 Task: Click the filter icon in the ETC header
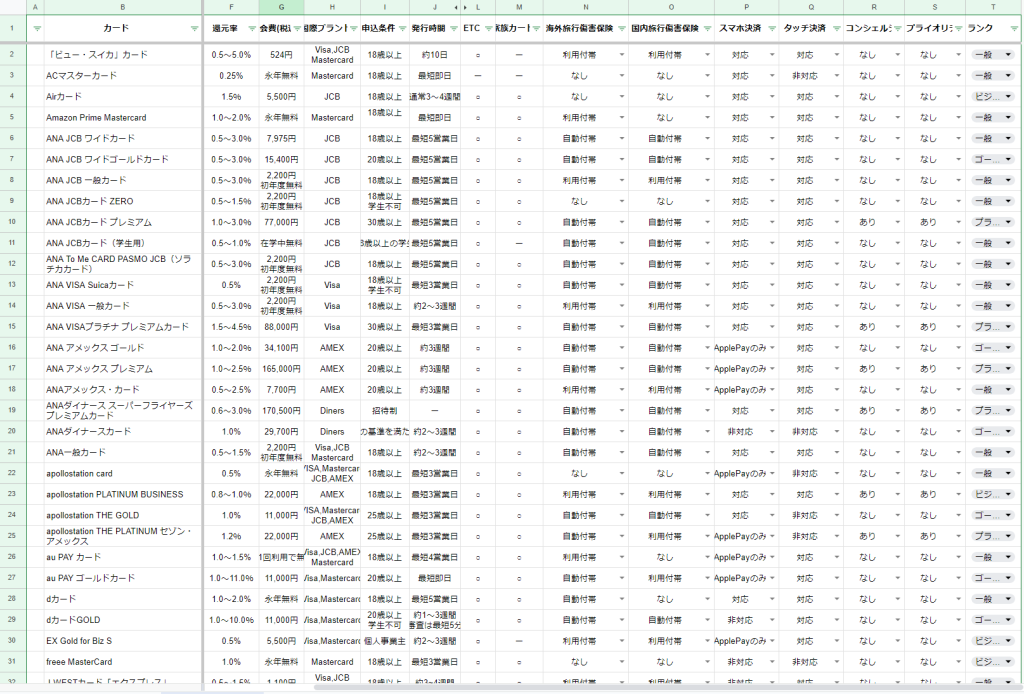pos(488,29)
